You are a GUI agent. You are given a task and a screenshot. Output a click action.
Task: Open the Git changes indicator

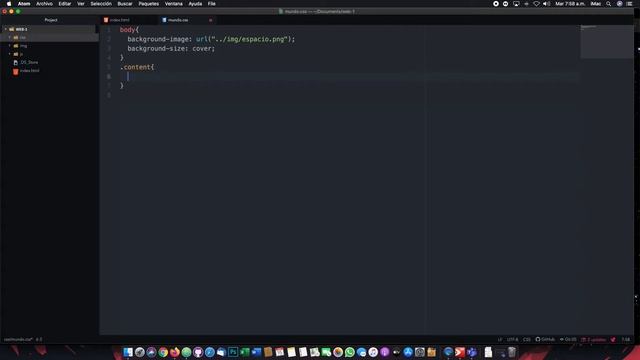[568, 340]
